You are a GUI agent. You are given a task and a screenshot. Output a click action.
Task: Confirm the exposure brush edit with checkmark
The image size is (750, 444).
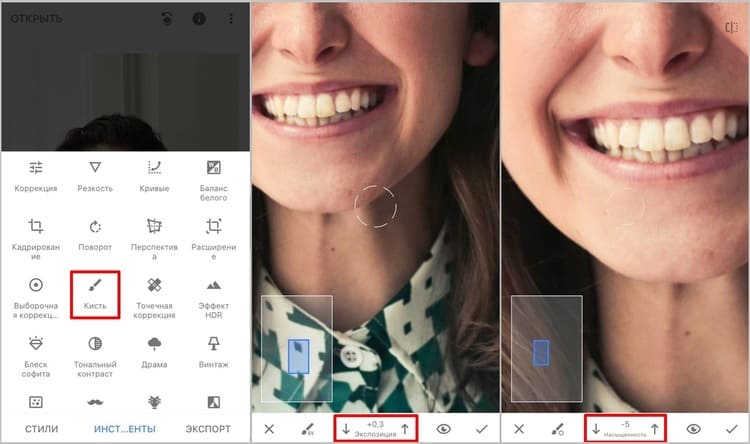click(x=482, y=429)
